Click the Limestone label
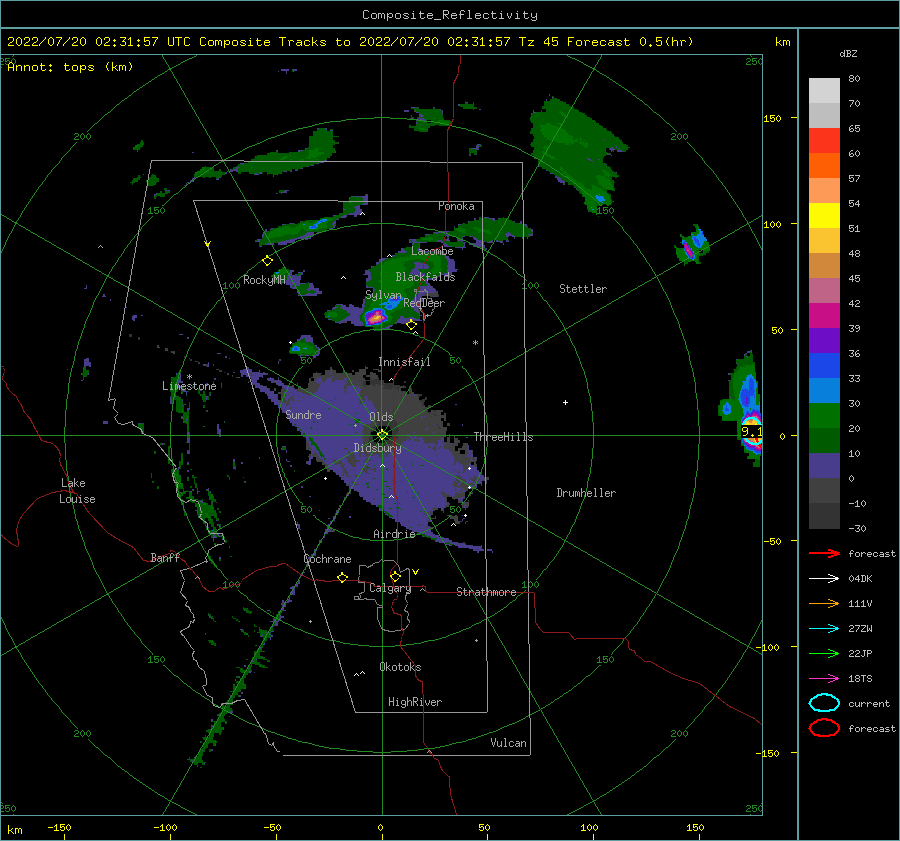 tap(189, 386)
